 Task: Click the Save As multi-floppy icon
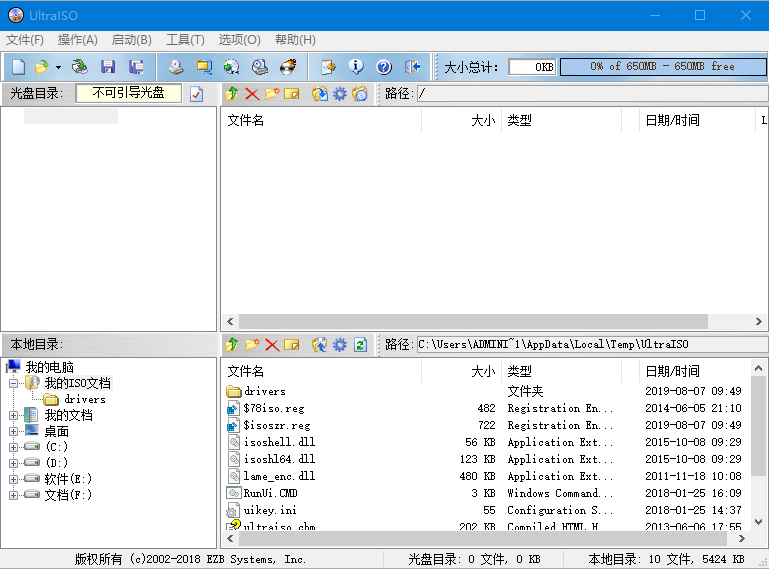(x=136, y=67)
